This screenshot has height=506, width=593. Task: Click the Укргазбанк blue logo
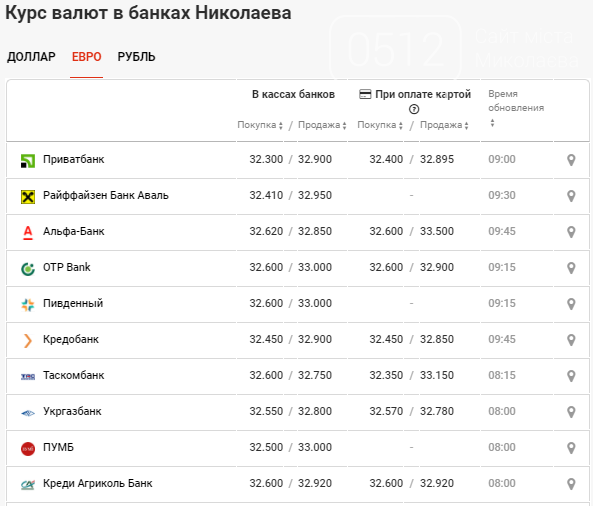click(x=28, y=413)
